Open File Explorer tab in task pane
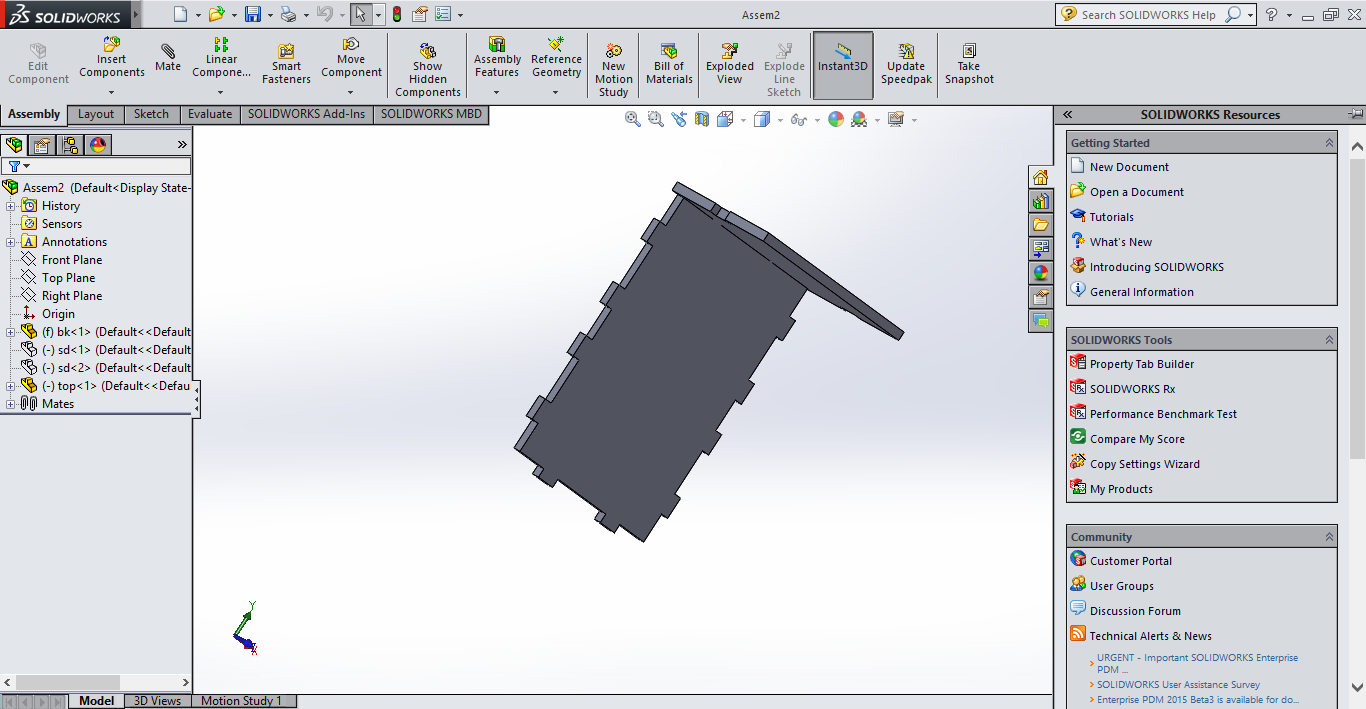 coord(1041,225)
